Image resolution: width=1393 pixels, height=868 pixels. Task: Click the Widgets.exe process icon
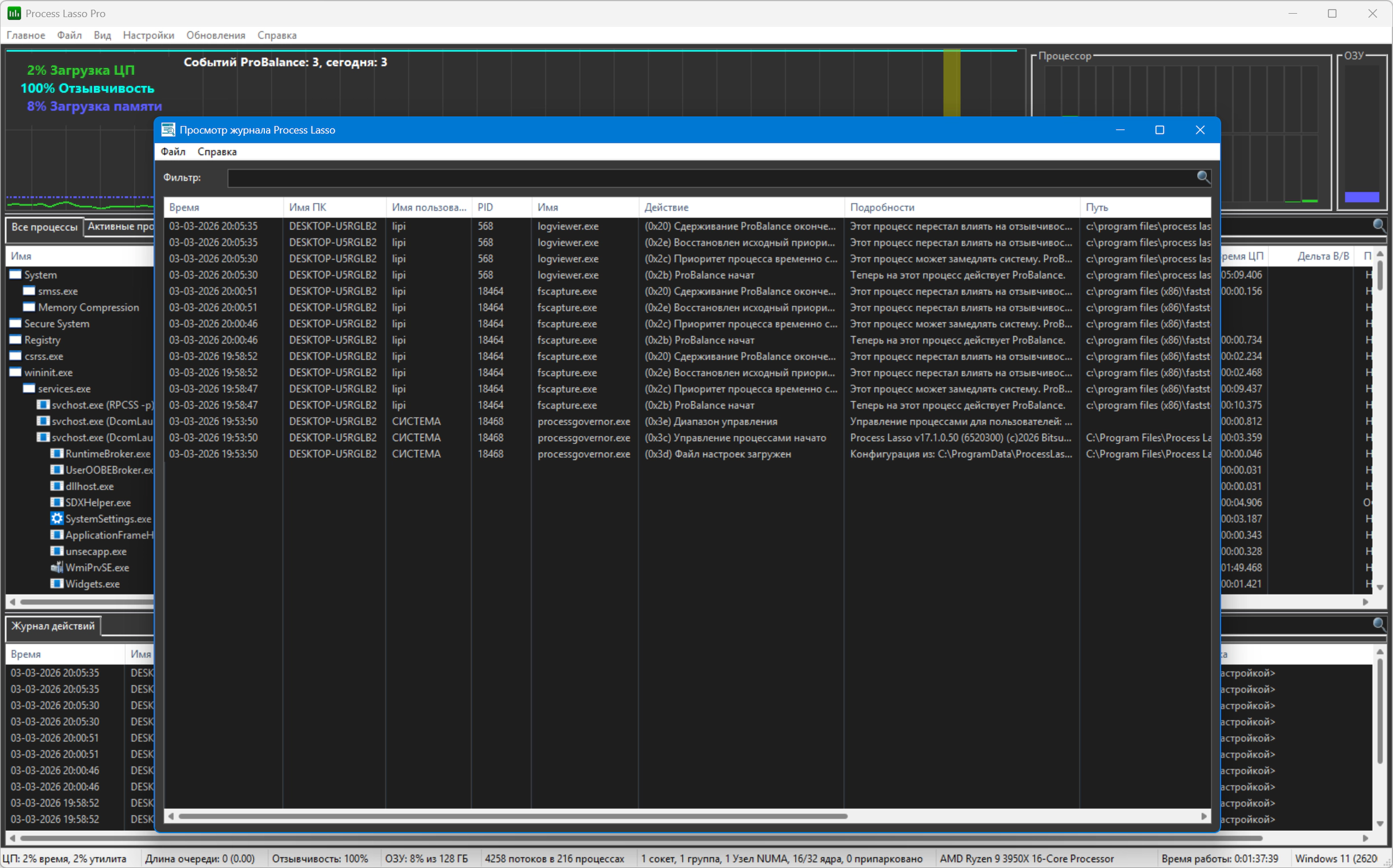point(57,583)
